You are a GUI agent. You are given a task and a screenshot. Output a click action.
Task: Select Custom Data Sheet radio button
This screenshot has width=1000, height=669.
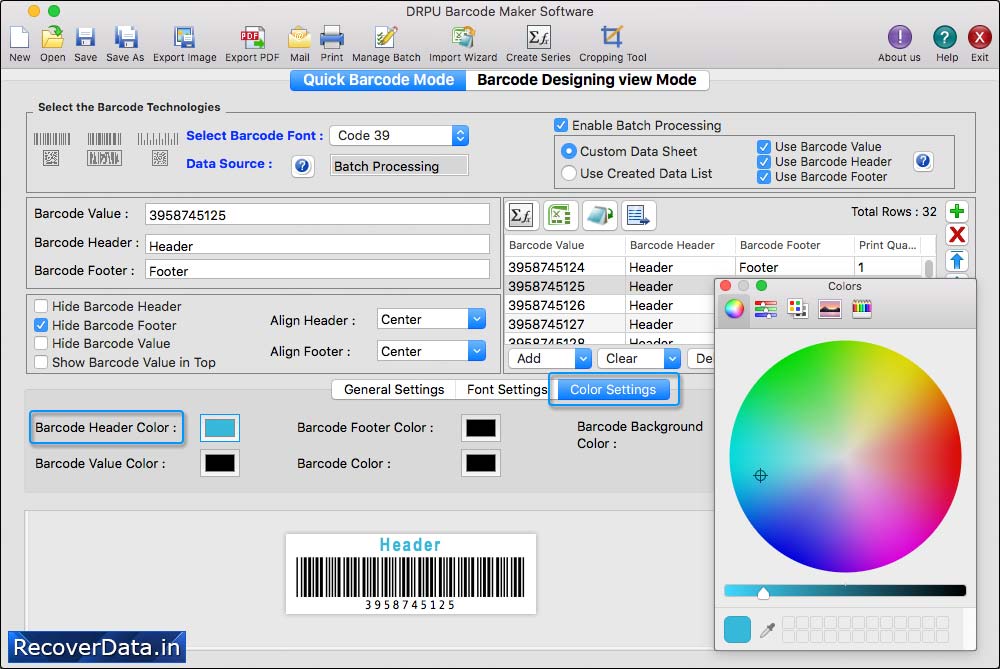(x=568, y=152)
